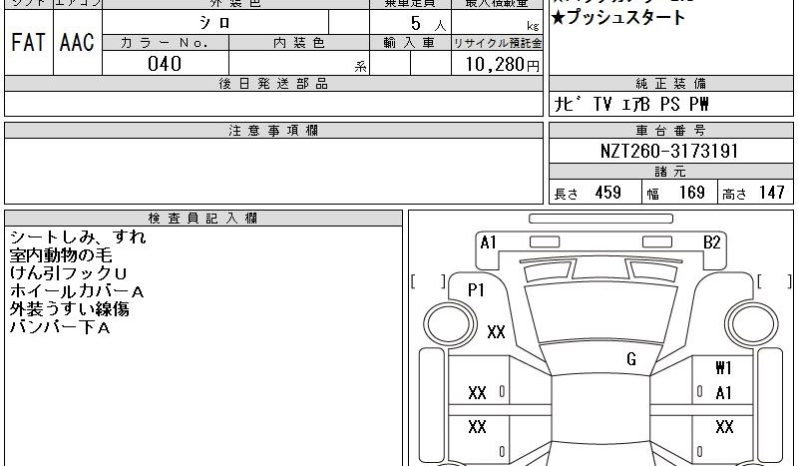Click the kg unit in max load cell
The image size is (798, 466).
[533, 26]
